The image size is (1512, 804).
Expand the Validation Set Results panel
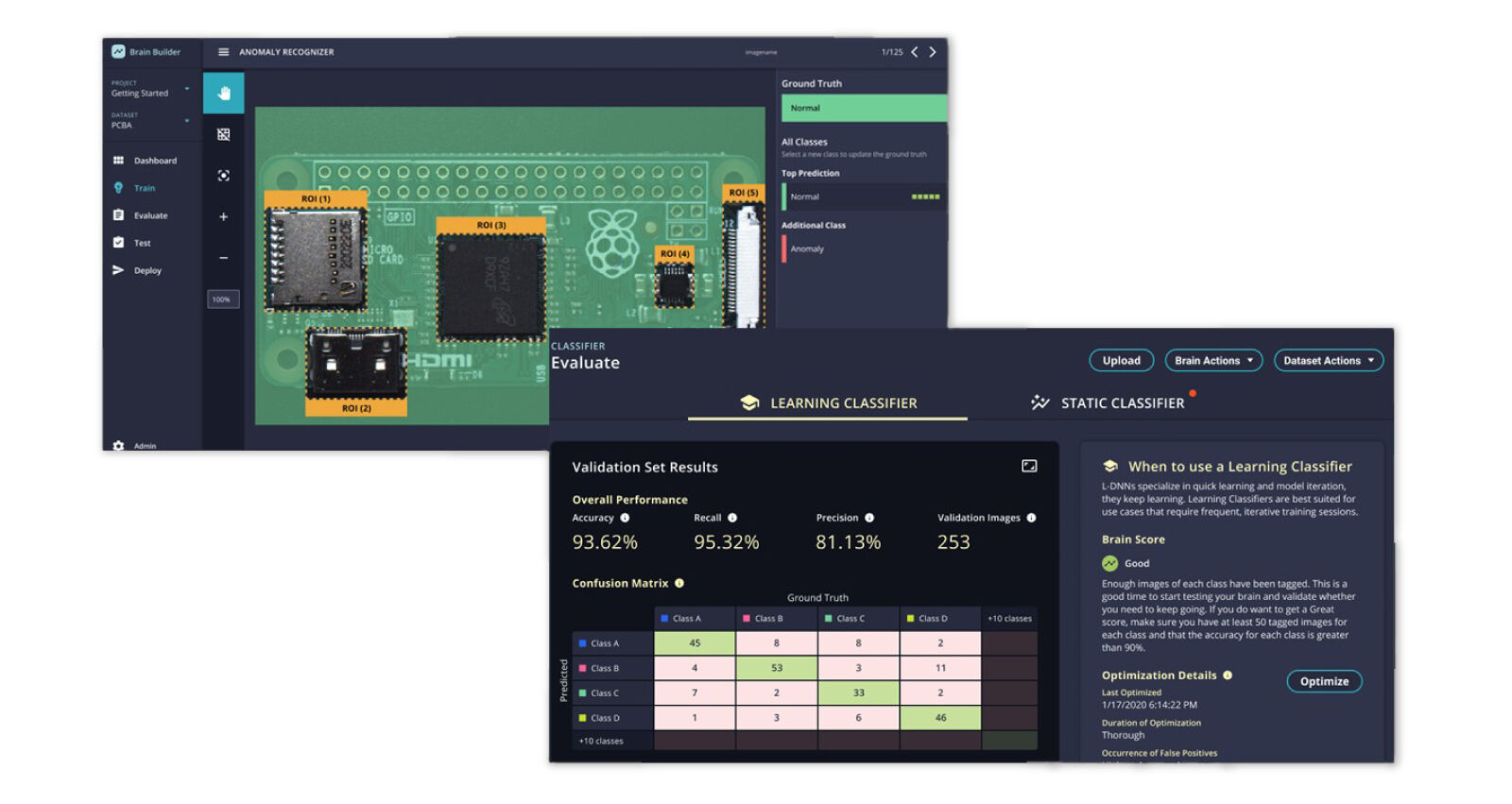point(1029,466)
